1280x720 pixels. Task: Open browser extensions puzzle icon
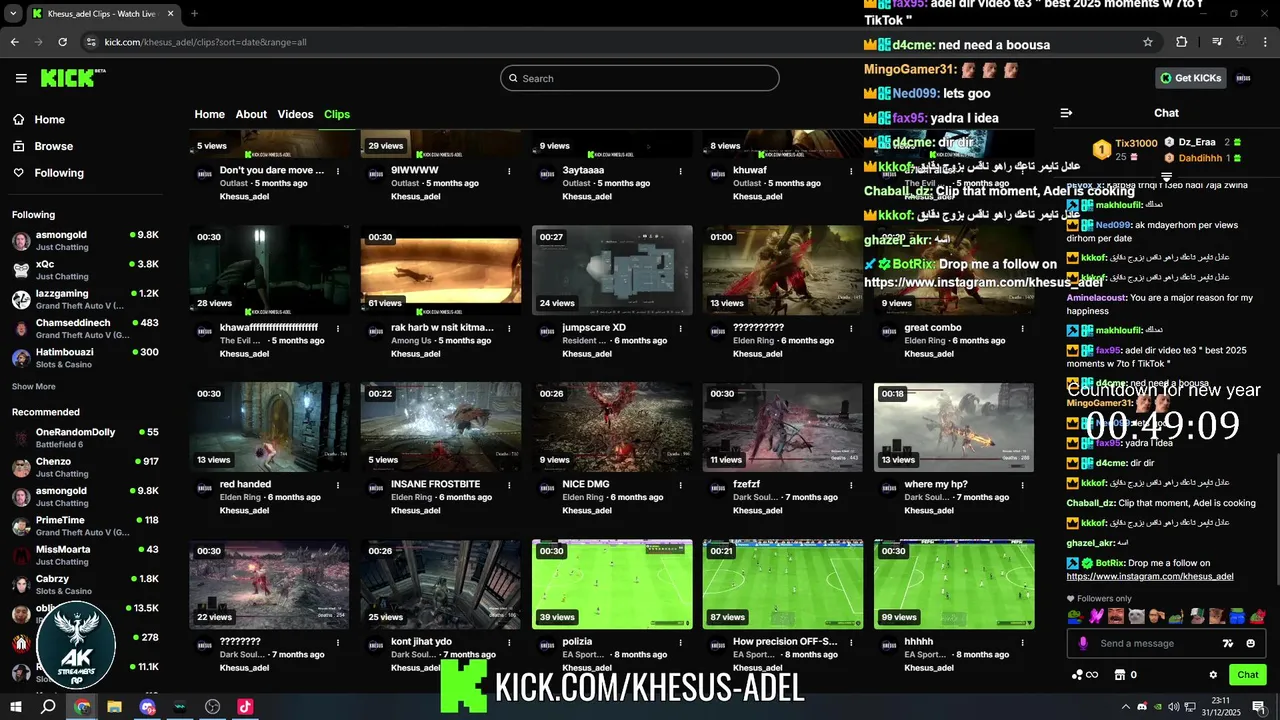coord(1181,42)
